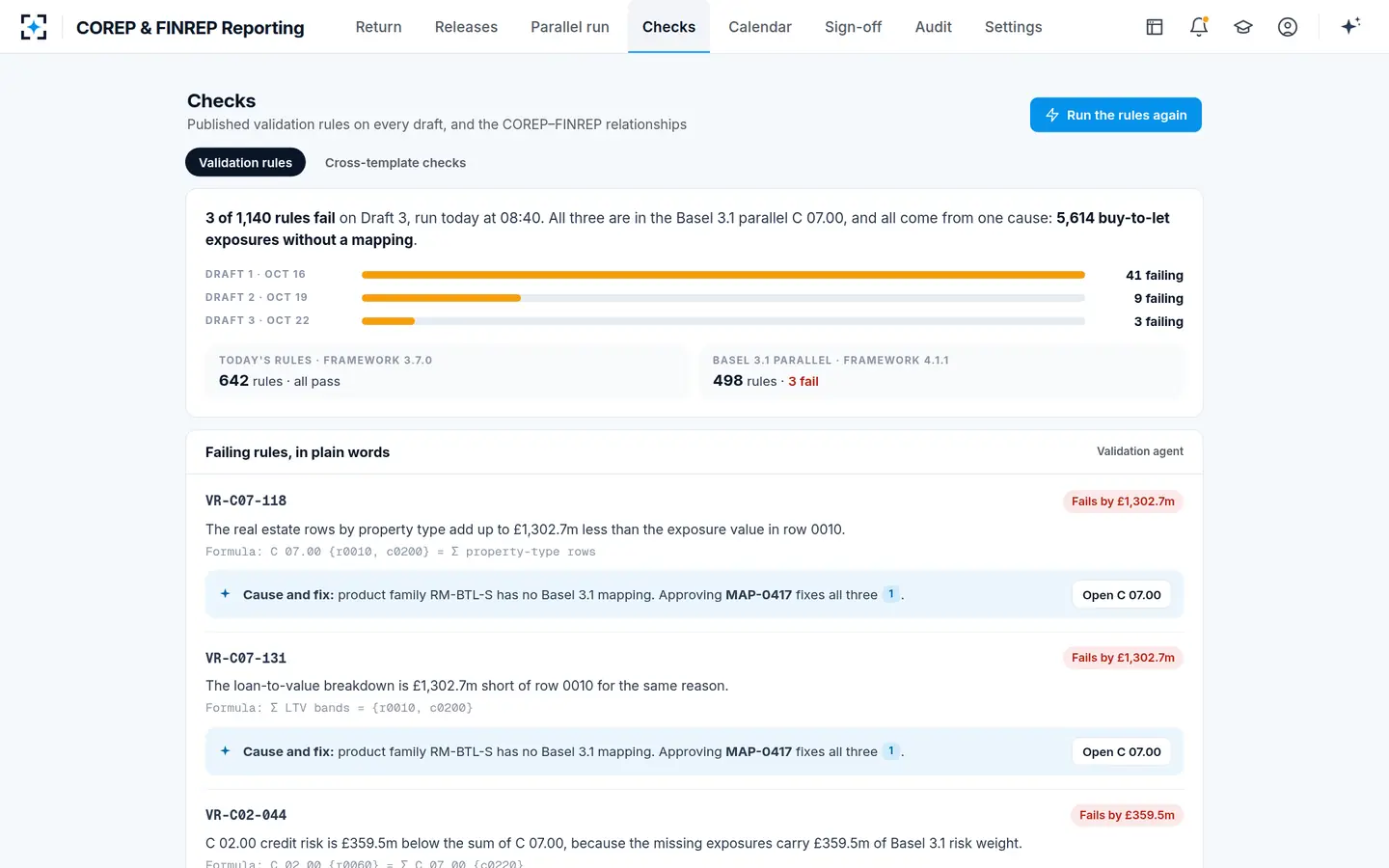Go to the Return tab
The width and height of the screenshot is (1389, 868).
378,27
